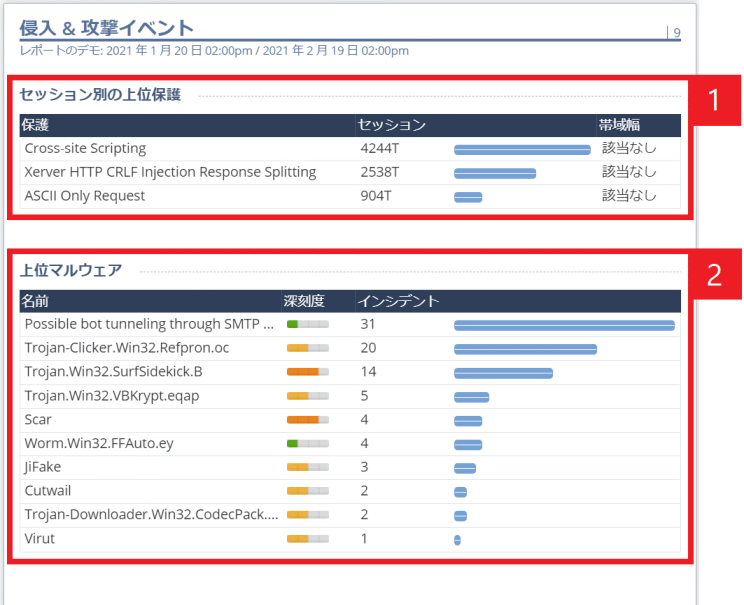Click the severity indicator for Virut
Image resolution: width=744 pixels, height=605 pixels.
(x=307, y=539)
